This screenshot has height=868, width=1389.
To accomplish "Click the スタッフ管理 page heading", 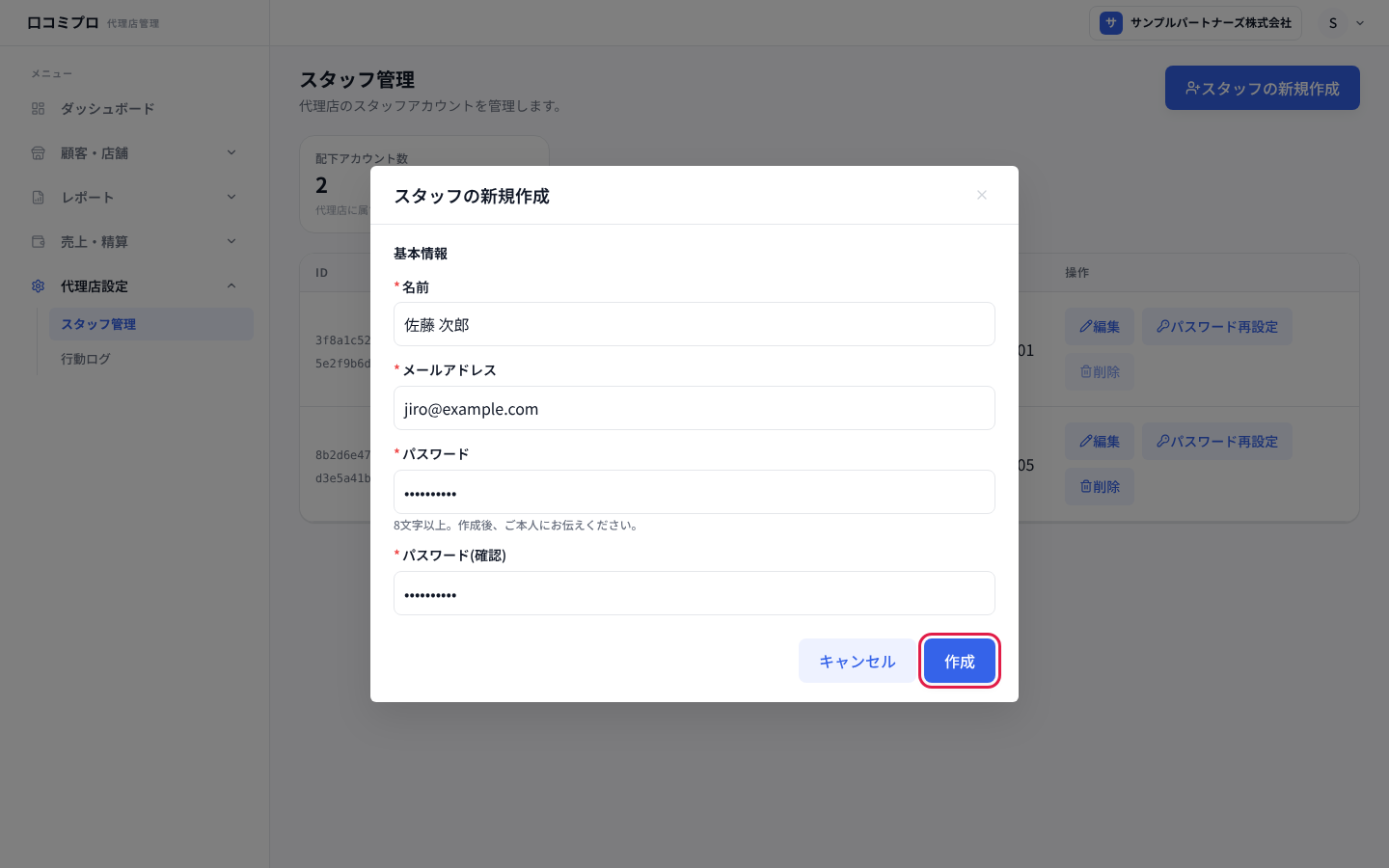I will point(357,80).
